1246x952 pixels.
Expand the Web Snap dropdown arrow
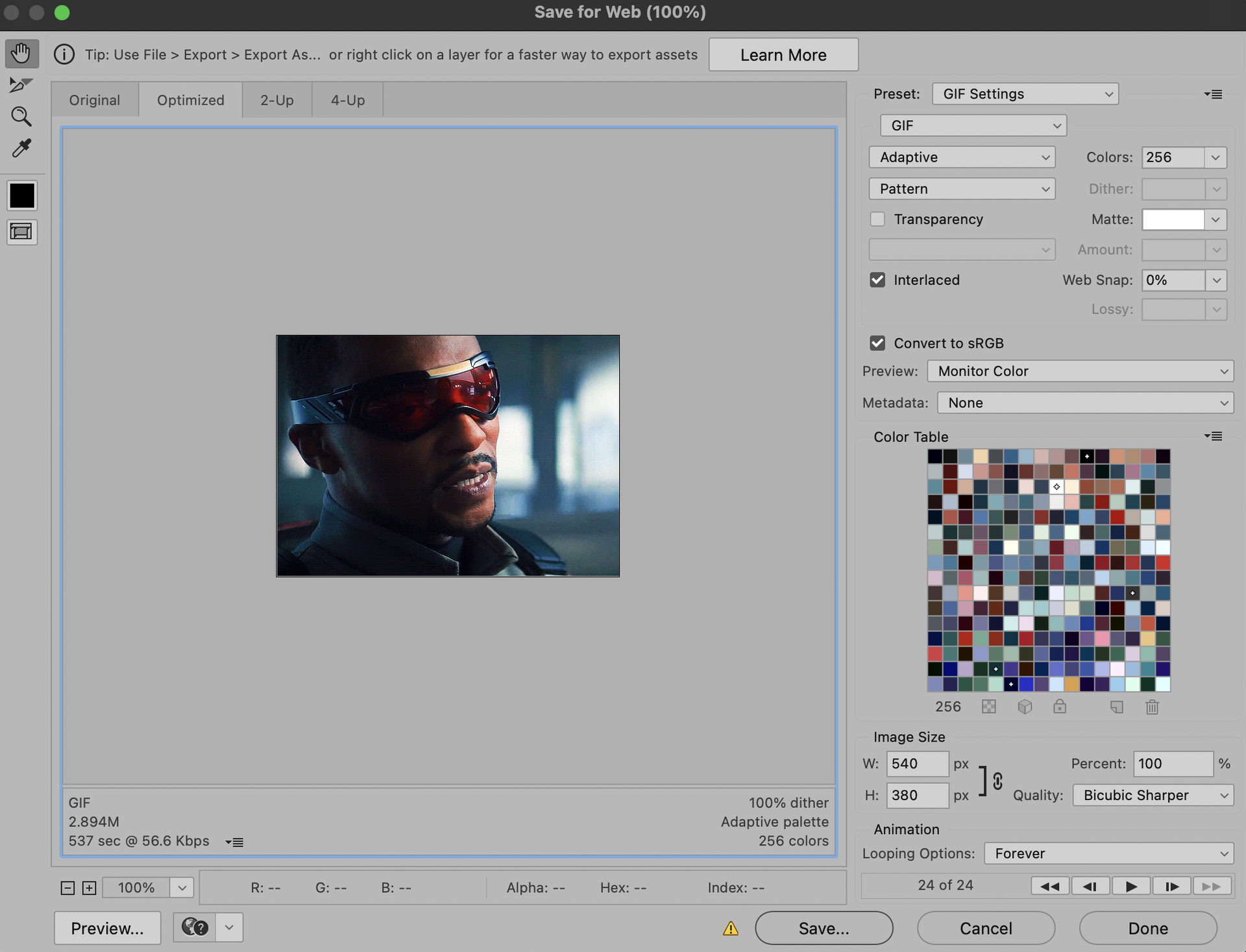click(x=1215, y=280)
